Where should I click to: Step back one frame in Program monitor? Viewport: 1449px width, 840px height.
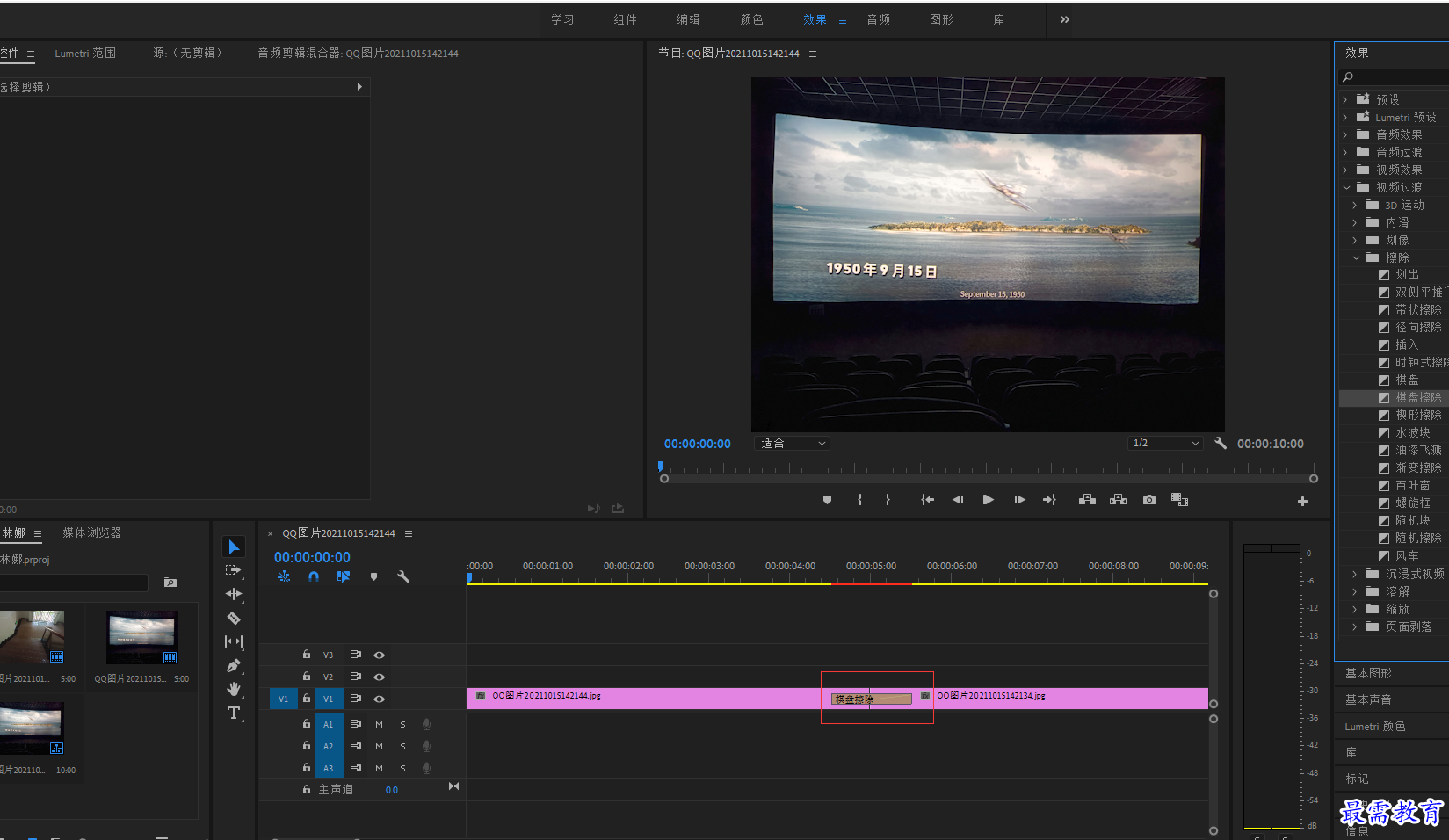tap(958, 500)
